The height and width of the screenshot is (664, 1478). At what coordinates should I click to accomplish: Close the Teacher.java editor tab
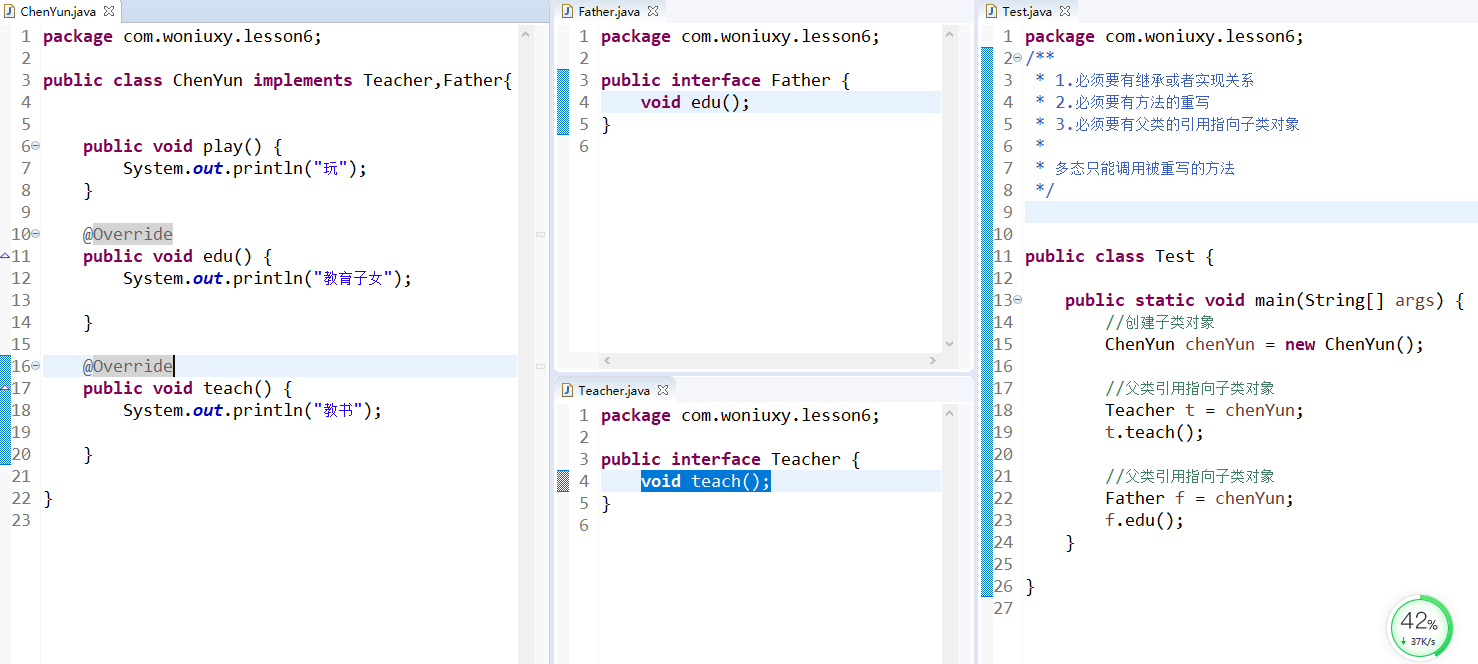(663, 390)
